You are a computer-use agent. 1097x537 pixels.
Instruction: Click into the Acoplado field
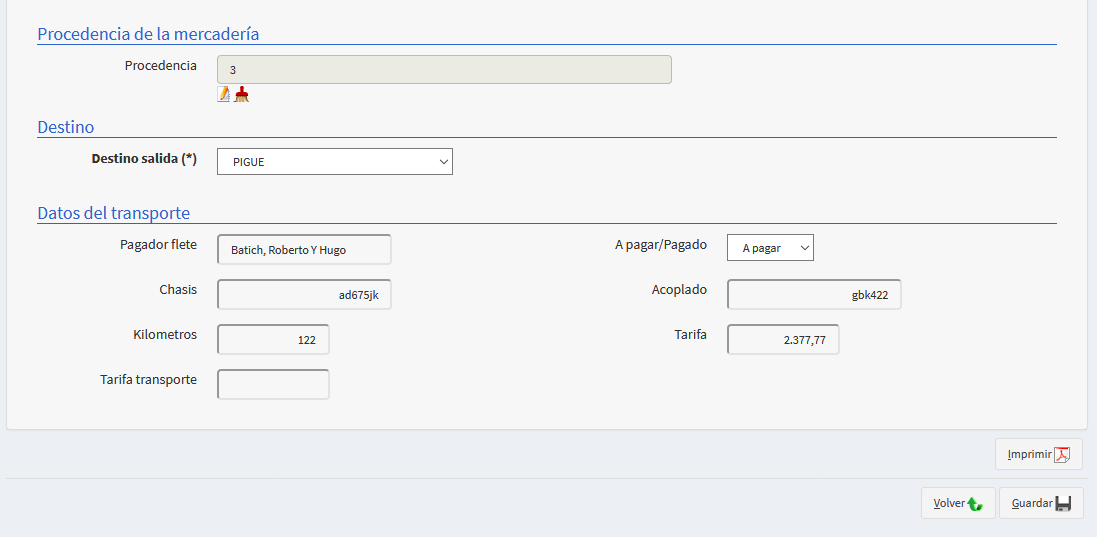(x=814, y=295)
